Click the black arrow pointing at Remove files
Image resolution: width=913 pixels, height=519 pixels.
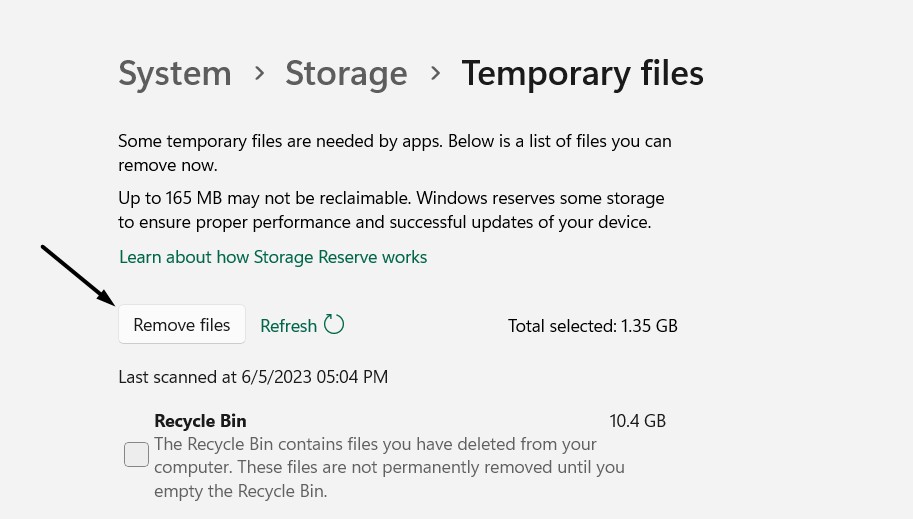tap(78, 275)
